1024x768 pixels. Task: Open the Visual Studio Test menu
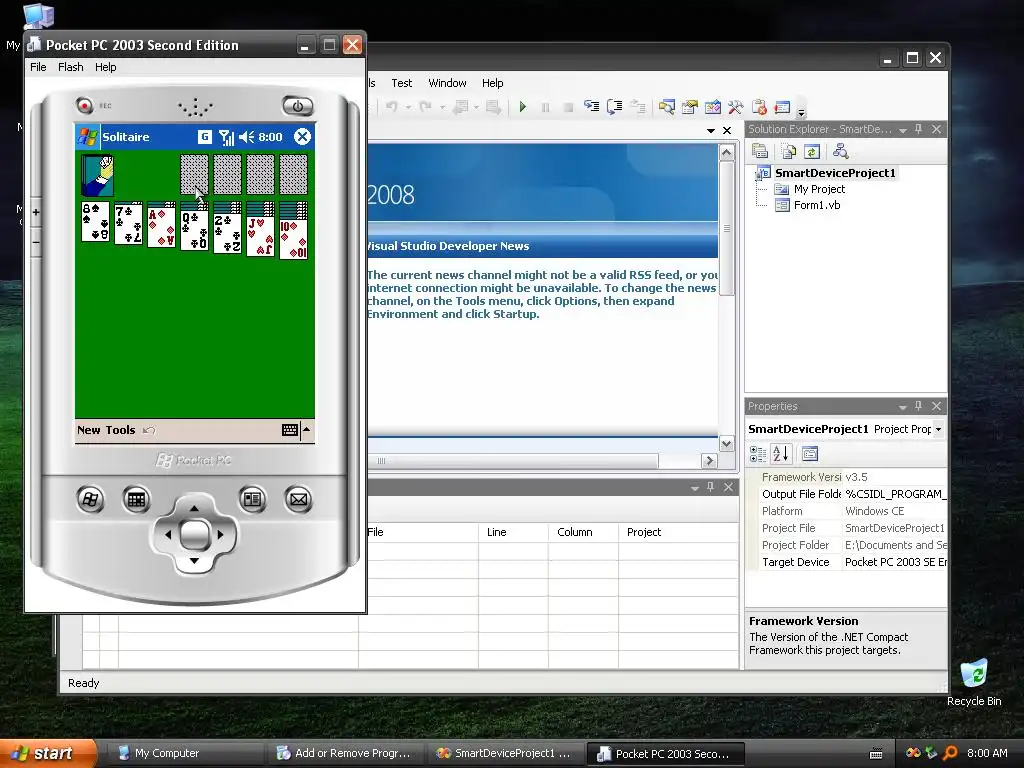coord(402,83)
